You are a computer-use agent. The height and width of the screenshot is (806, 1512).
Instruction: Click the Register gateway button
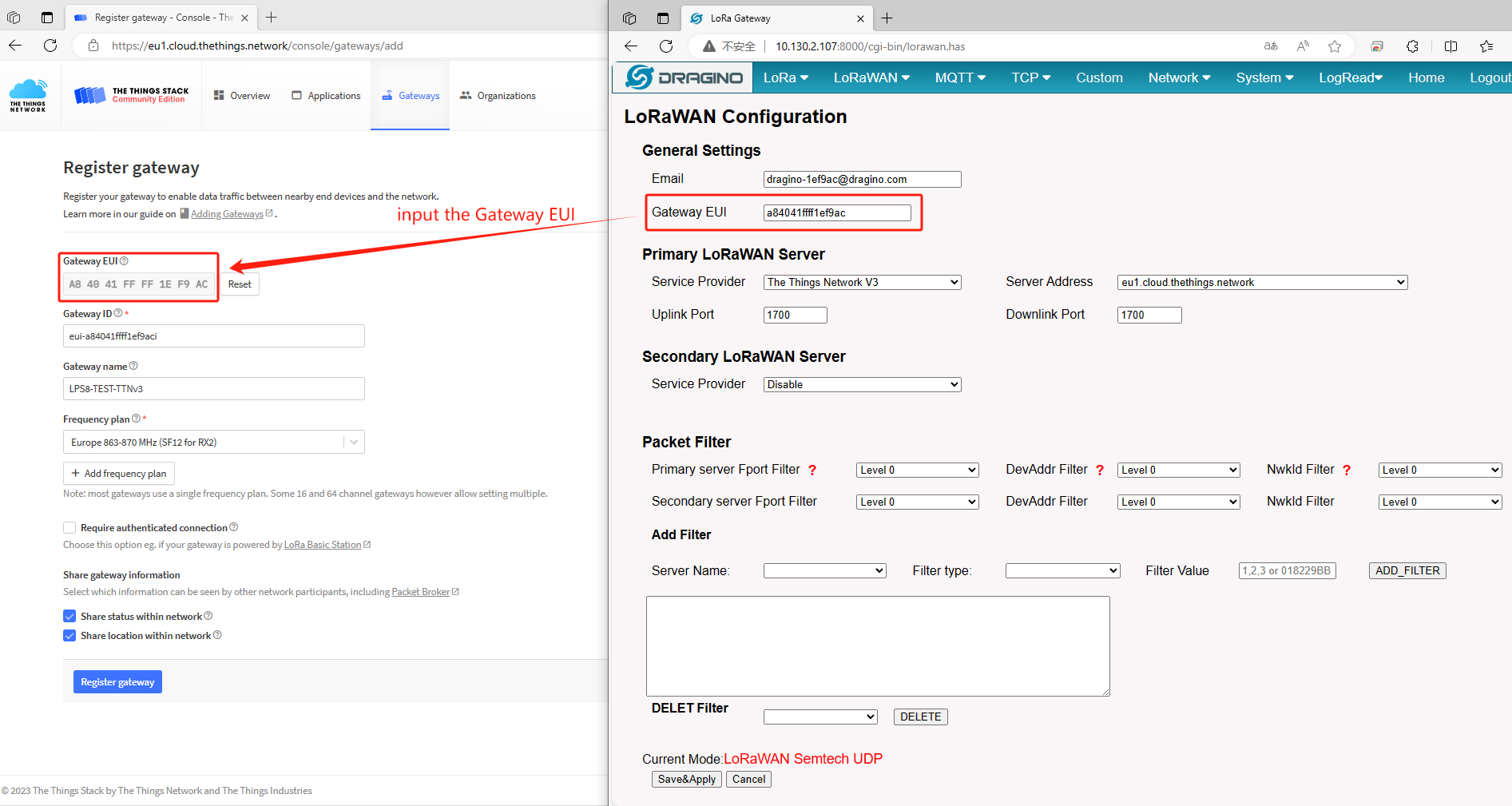click(117, 682)
